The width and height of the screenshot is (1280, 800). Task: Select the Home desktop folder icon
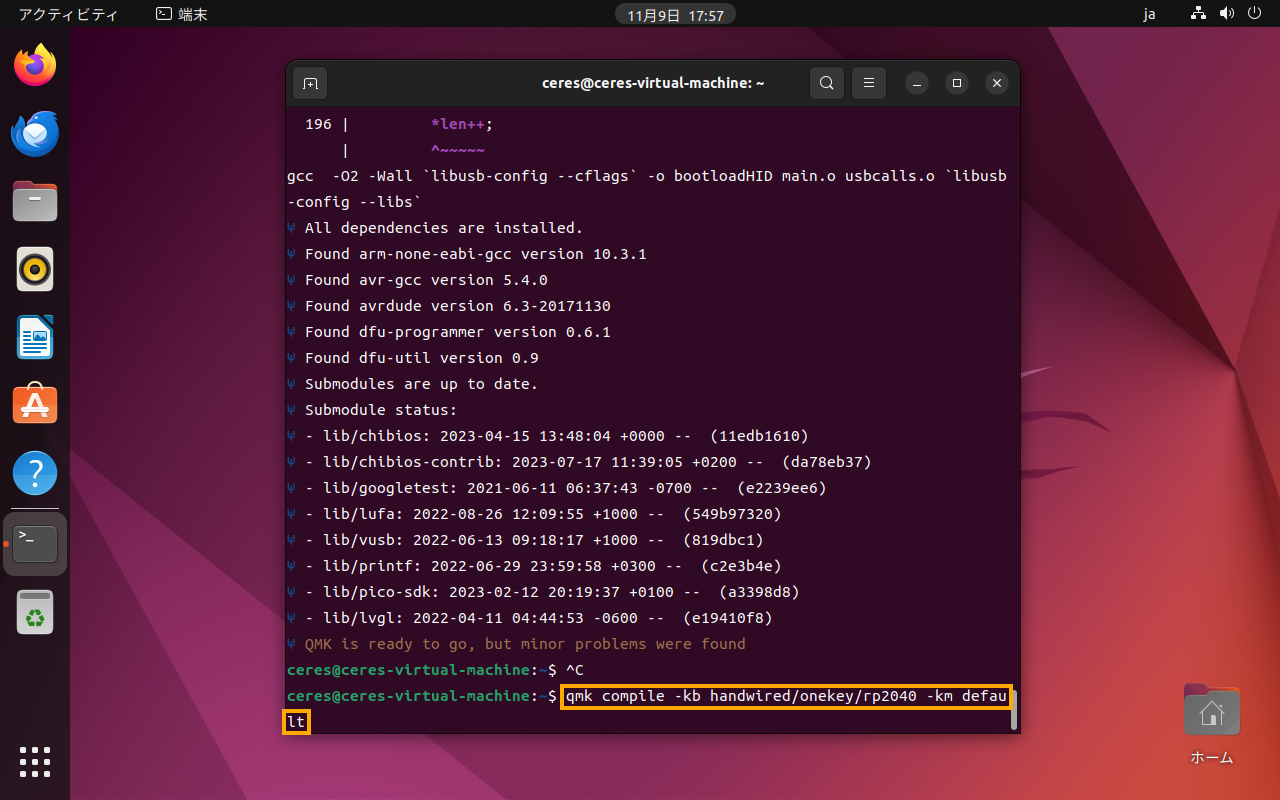(1211, 723)
